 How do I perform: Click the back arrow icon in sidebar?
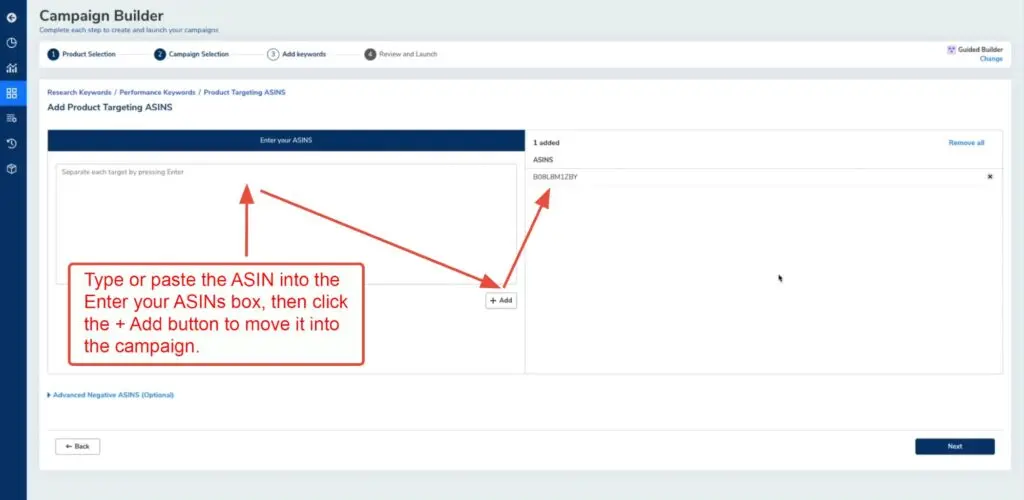(x=11, y=18)
